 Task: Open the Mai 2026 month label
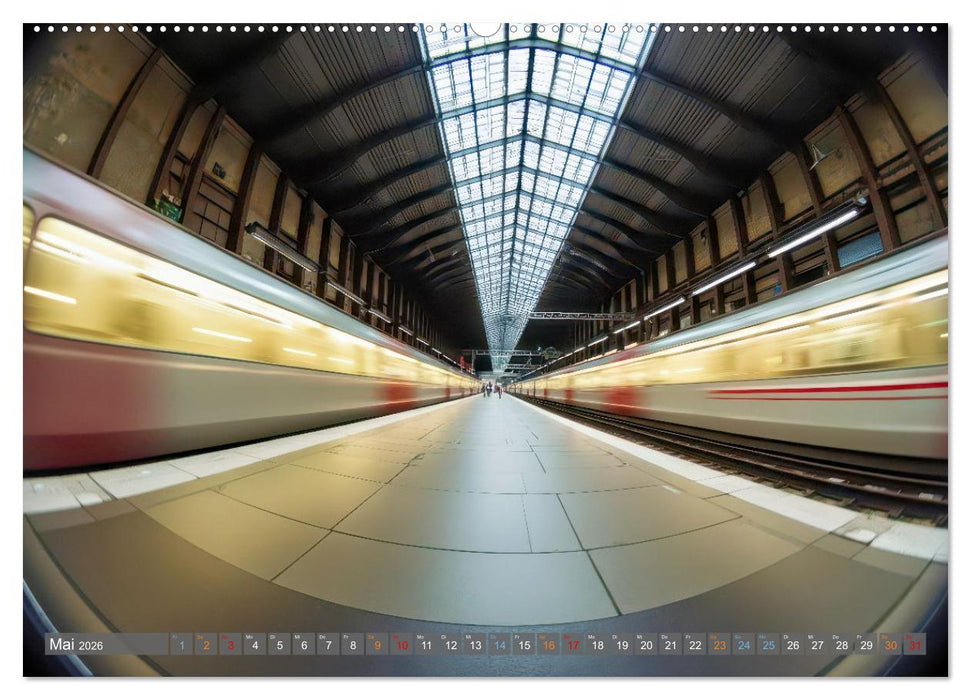[60, 644]
